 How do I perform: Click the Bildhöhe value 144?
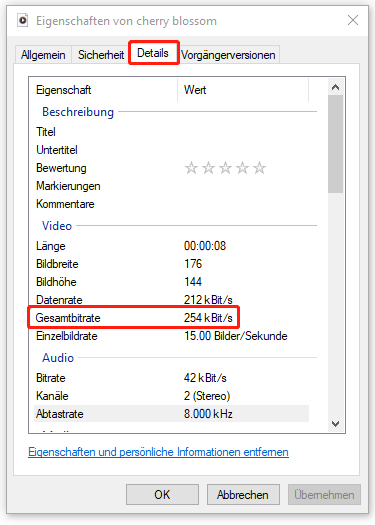(x=193, y=282)
